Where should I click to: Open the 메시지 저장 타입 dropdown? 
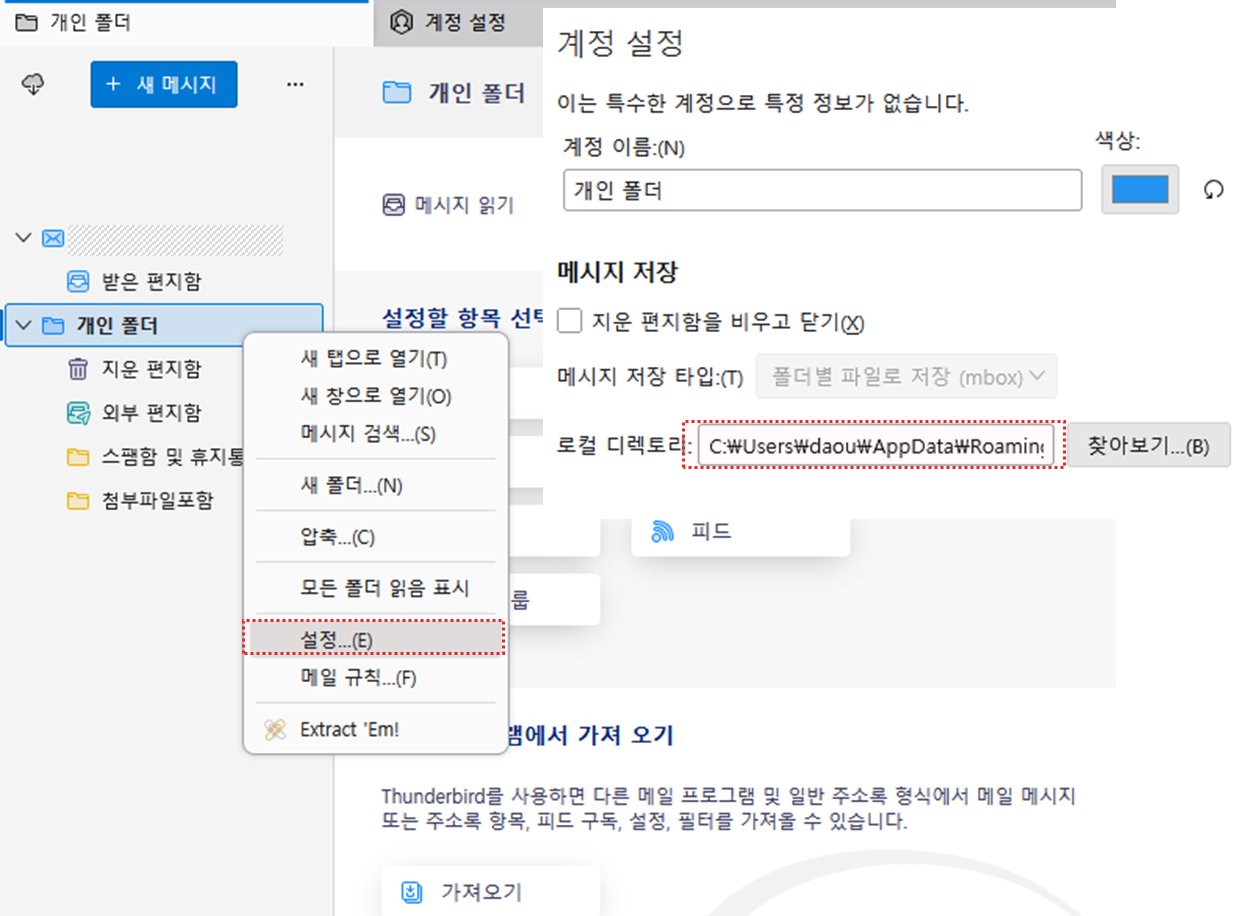coord(906,378)
